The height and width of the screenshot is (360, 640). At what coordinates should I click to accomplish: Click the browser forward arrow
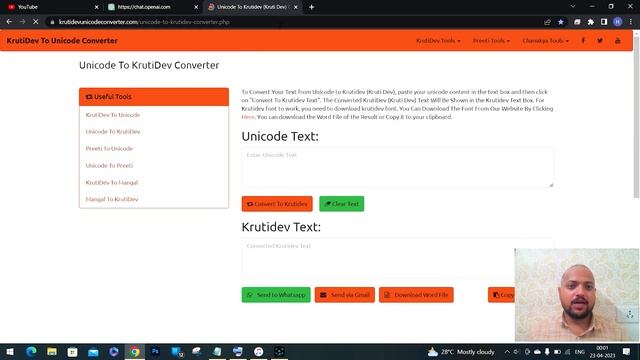[22, 22]
